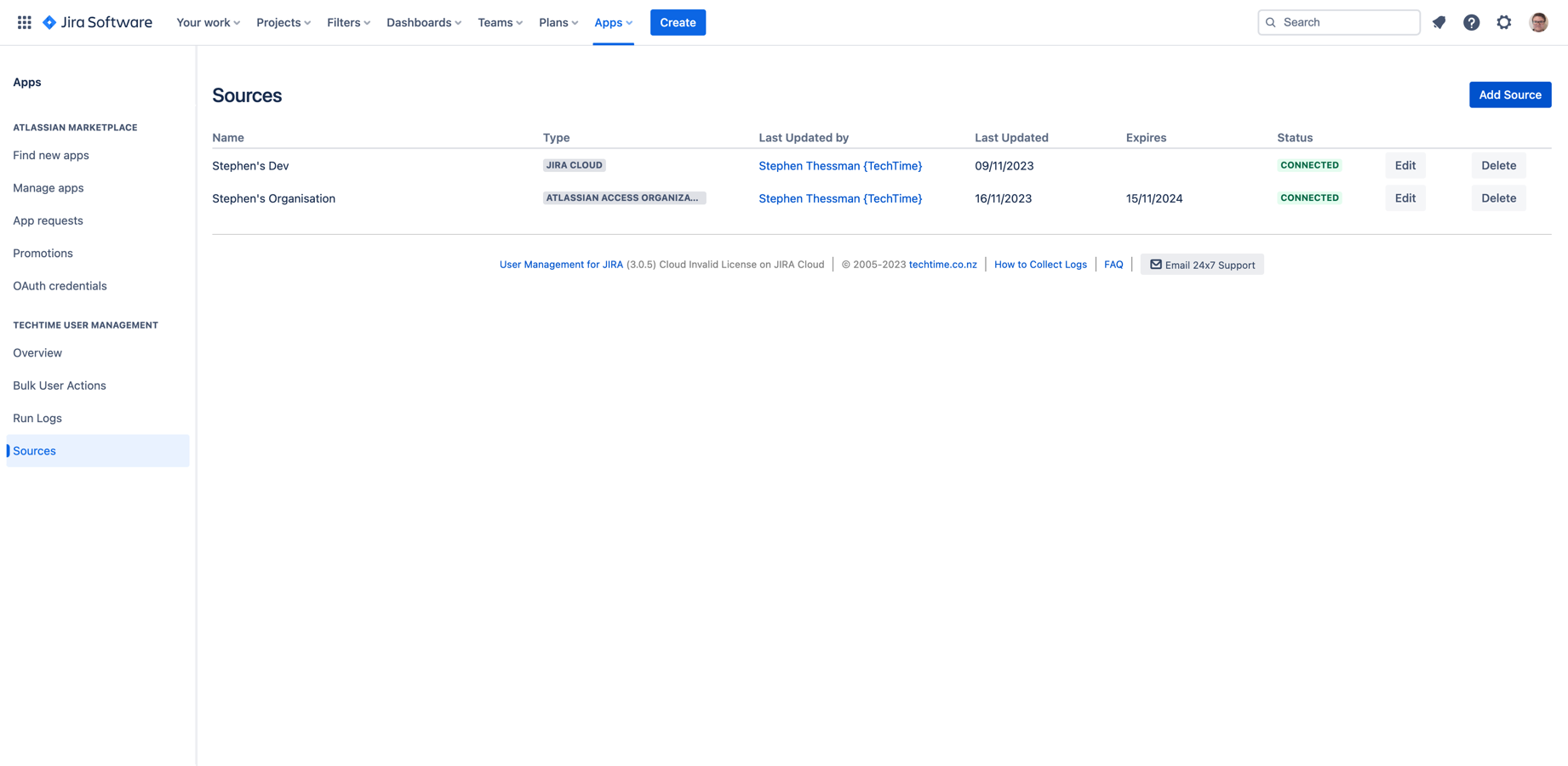Click the 09/11/2023 last updated date
The height and width of the screenshot is (766, 1568).
1004,166
